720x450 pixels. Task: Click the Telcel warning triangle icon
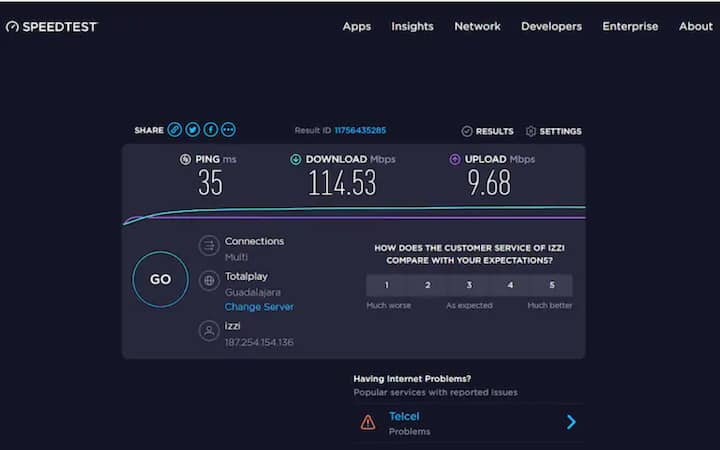pos(368,422)
